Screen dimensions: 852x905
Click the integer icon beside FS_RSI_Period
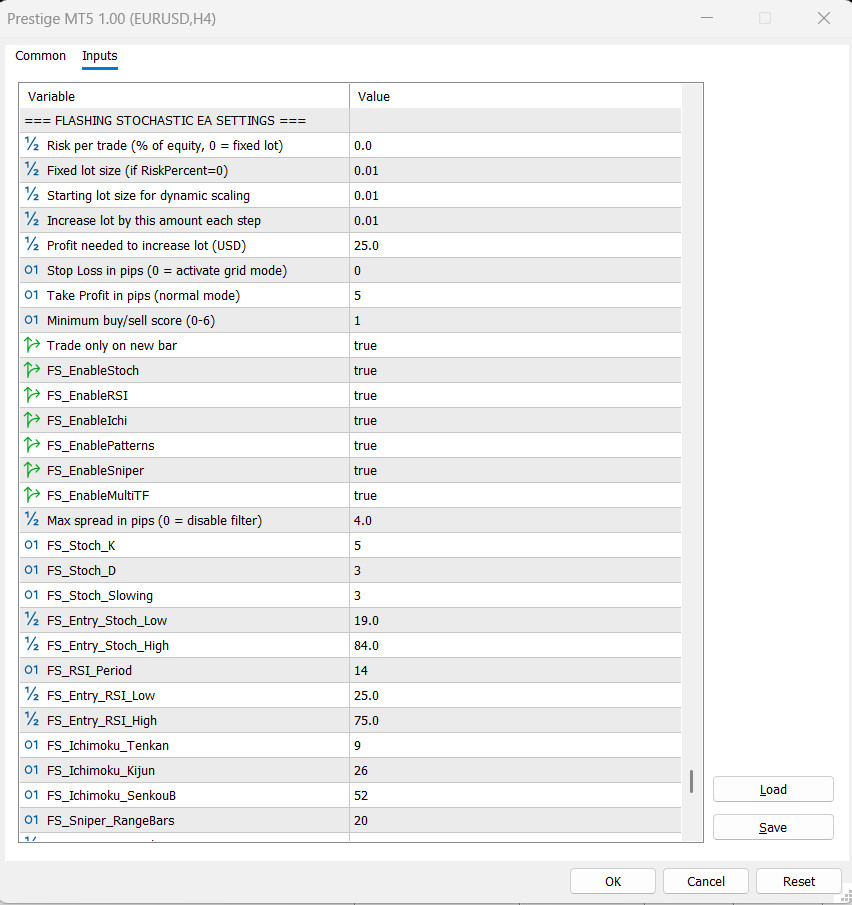(32, 670)
